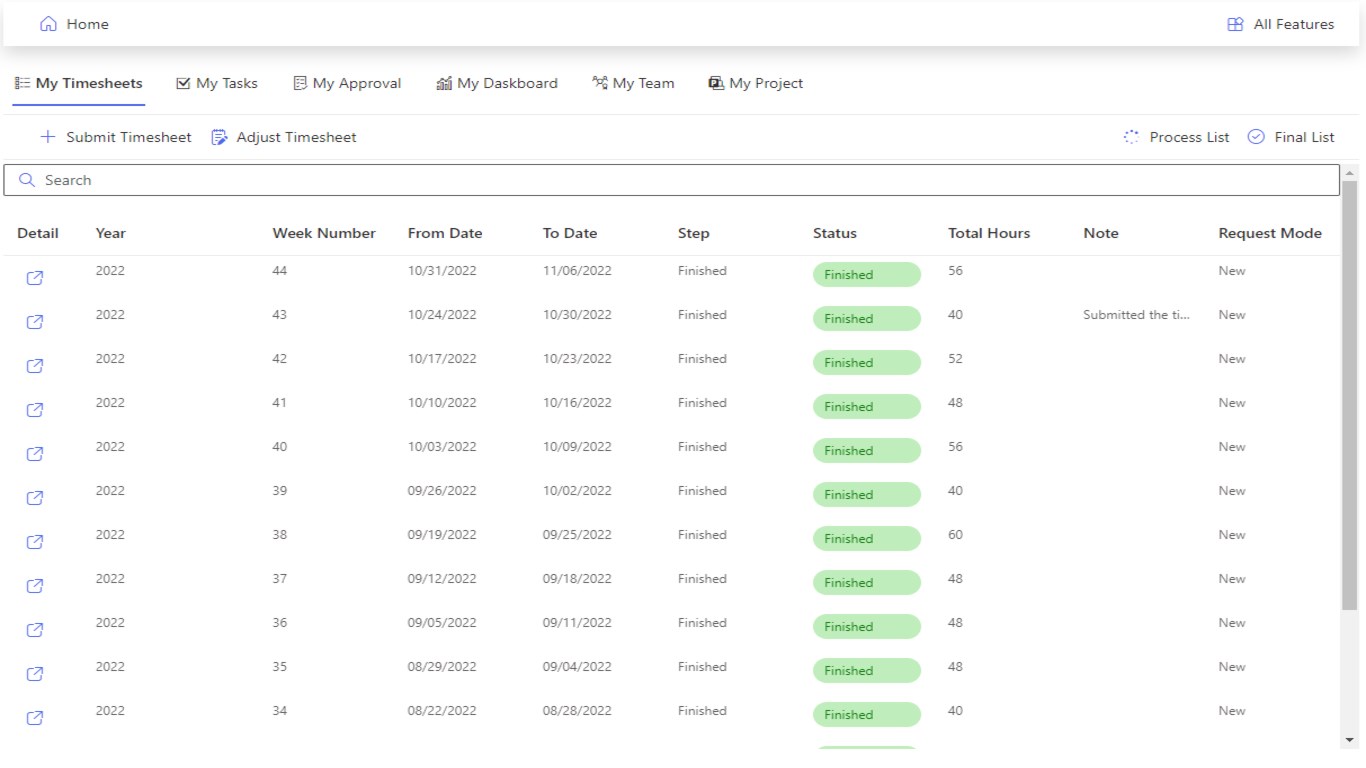
Task: Switch to the My Tasks tab
Action: click(x=217, y=84)
